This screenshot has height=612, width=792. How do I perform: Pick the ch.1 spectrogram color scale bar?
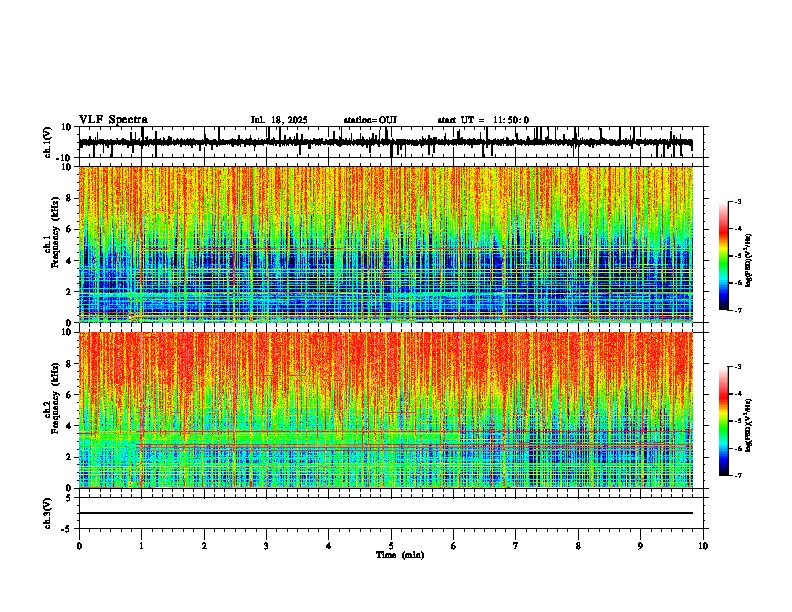[x=724, y=256]
